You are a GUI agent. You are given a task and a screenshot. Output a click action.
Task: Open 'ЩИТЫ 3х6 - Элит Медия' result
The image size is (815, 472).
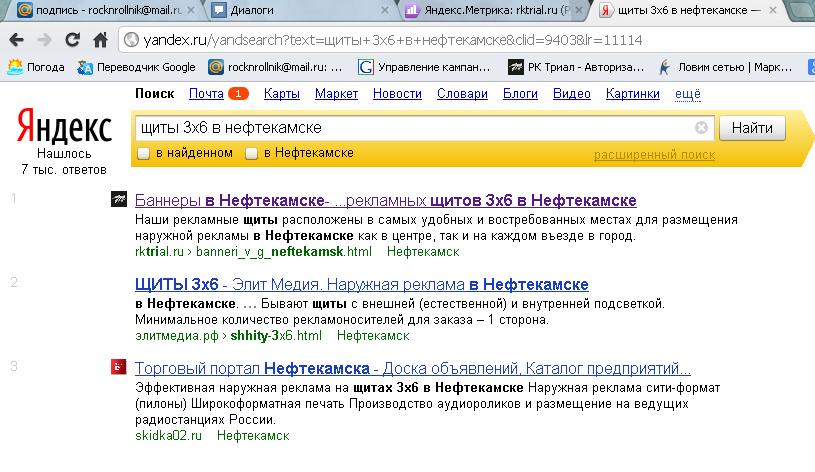(x=361, y=284)
